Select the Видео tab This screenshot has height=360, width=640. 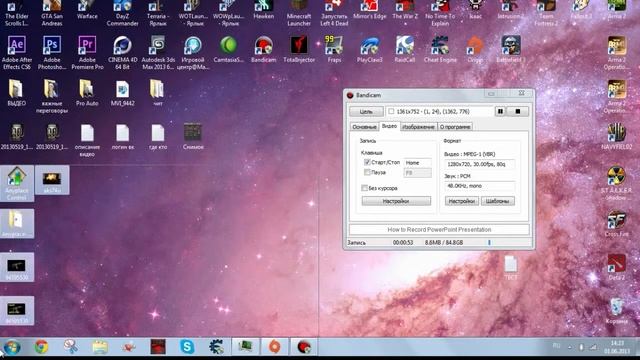point(389,126)
